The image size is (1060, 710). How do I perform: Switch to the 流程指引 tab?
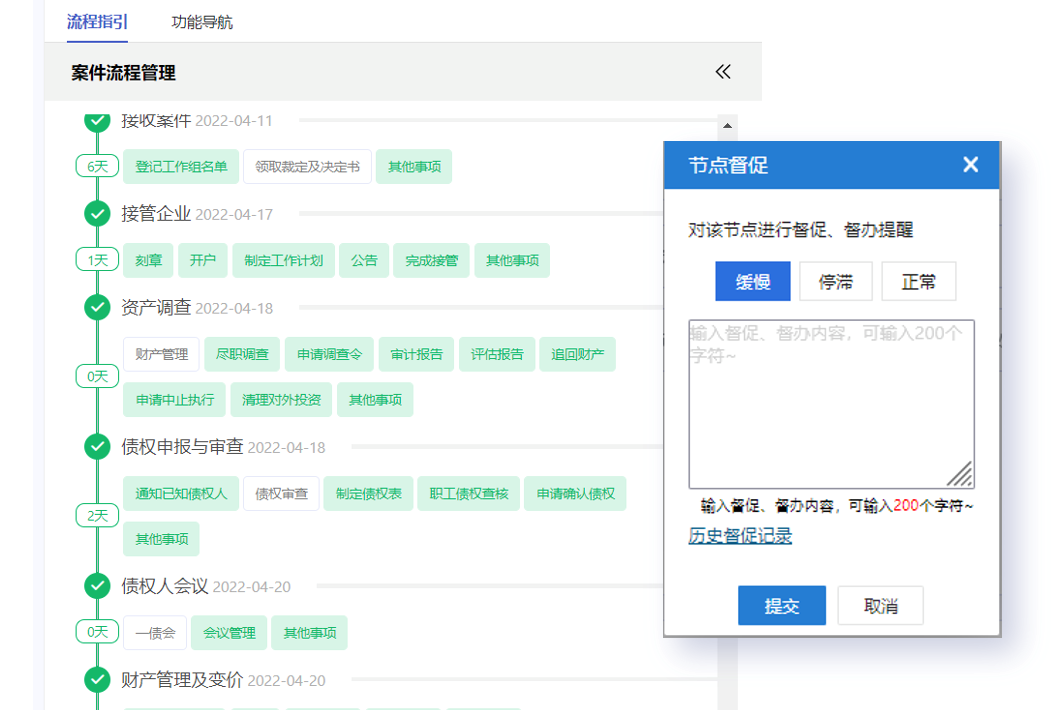coord(97,22)
